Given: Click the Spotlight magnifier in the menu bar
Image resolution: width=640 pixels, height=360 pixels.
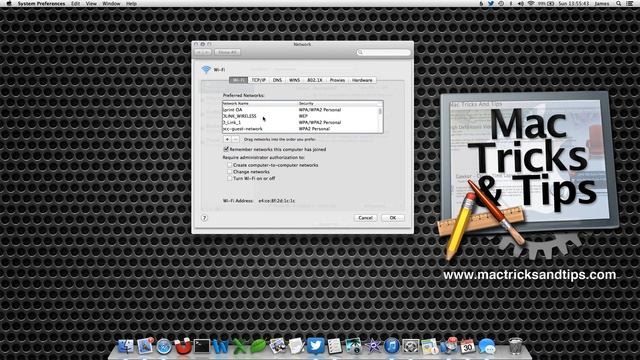Looking at the screenshot, I should pyautogui.click(x=619, y=3).
